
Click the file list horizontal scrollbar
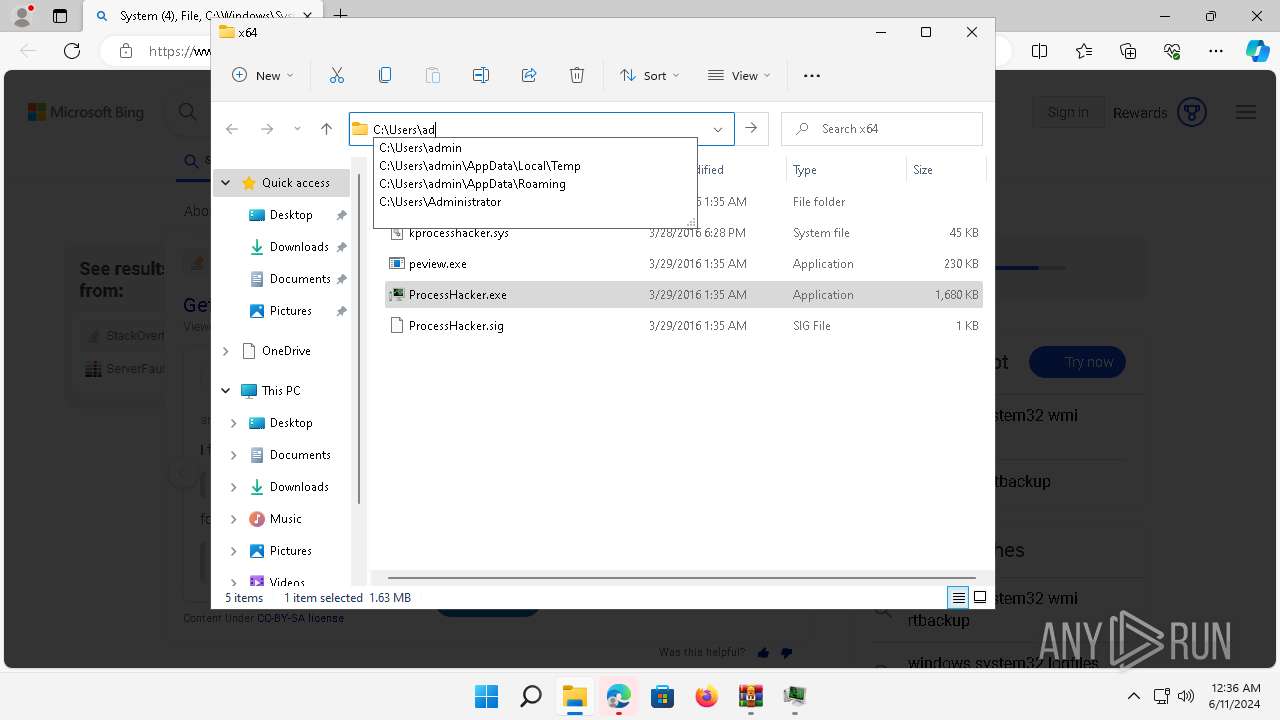click(x=684, y=577)
